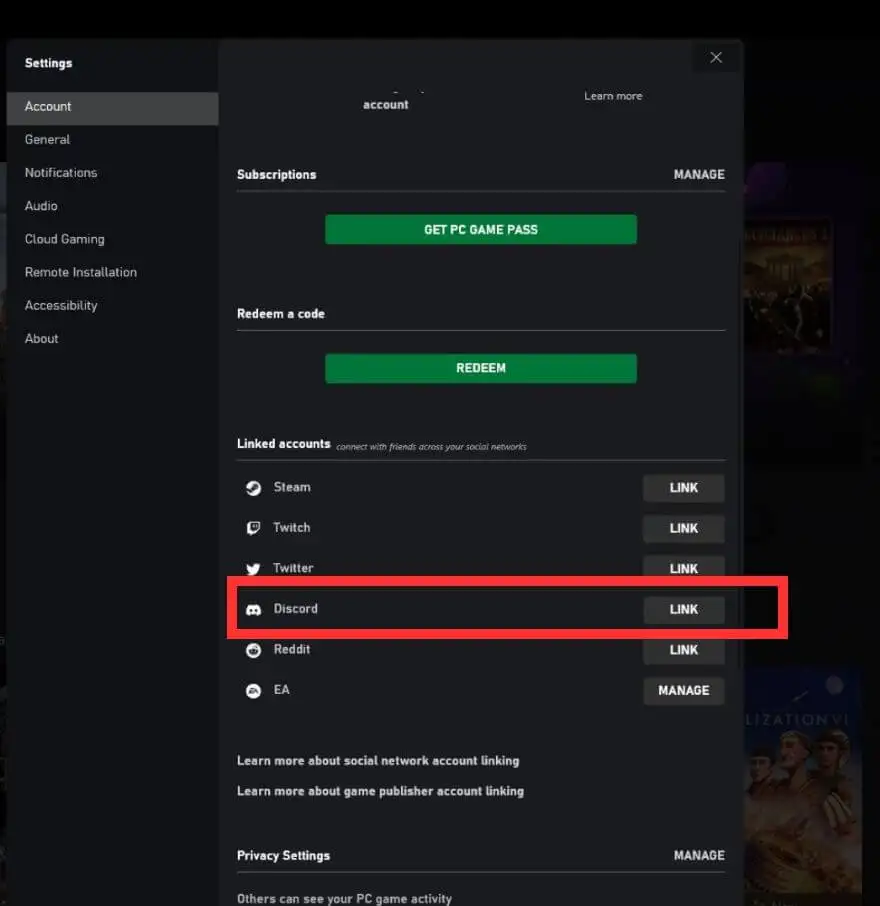880x906 pixels.
Task: Link the Twitter account
Action: pos(684,568)
